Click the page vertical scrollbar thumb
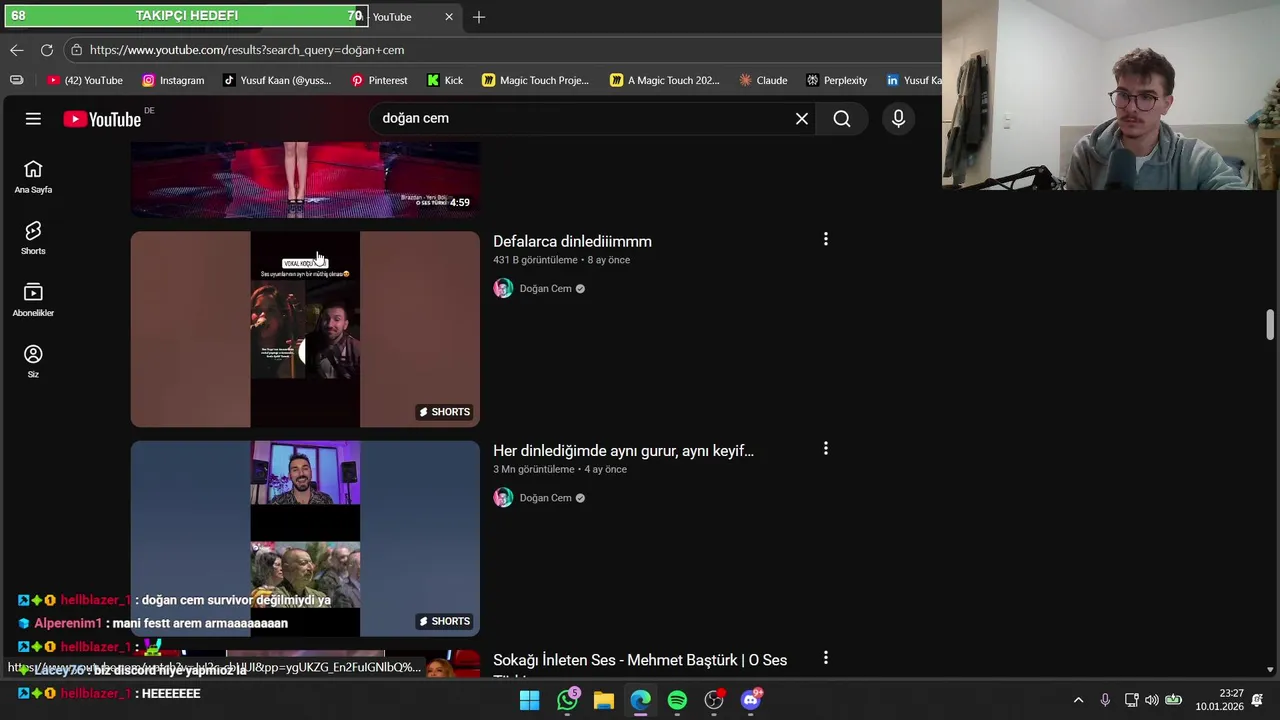 click(1270, 325)
